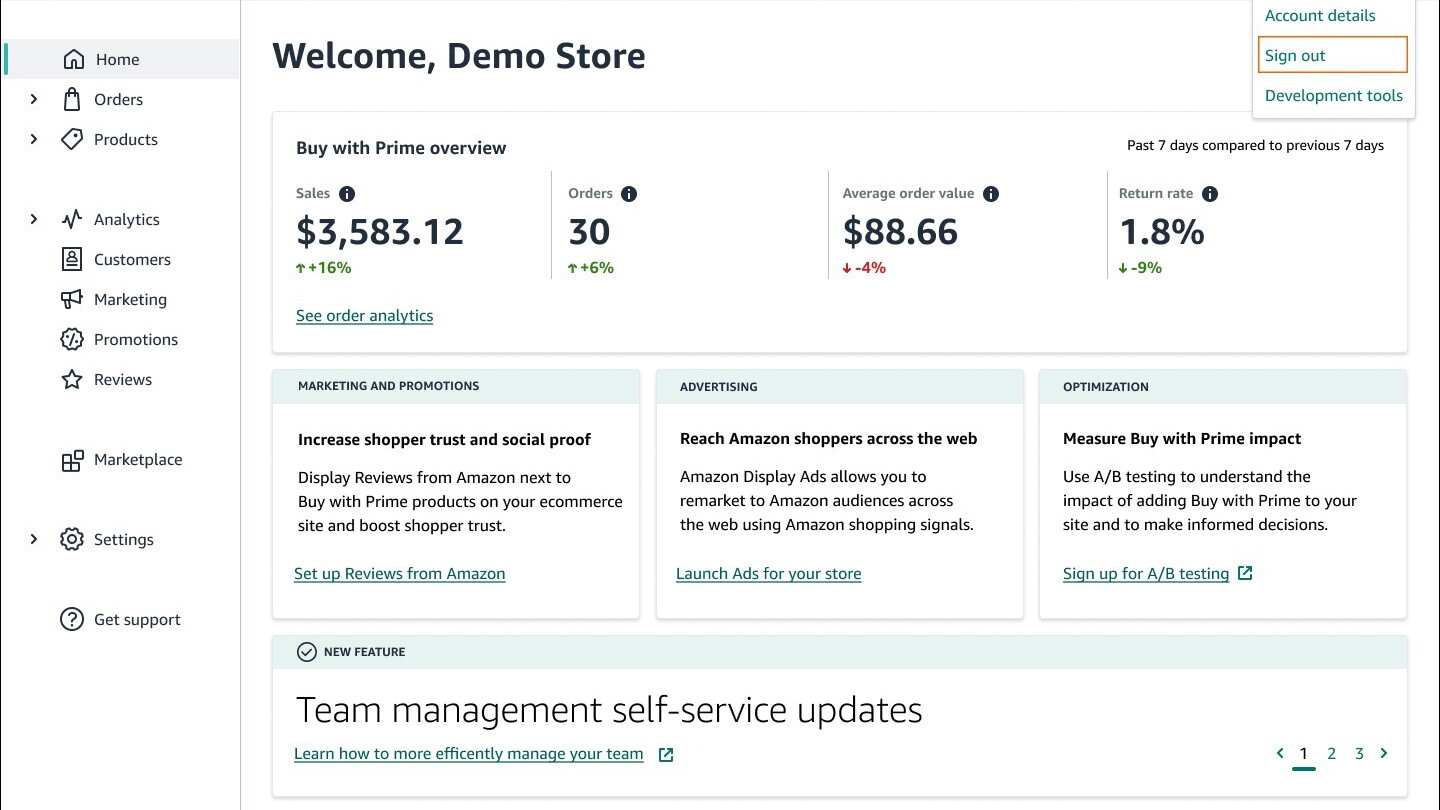Jump to announcement page 1
1440x810 pixels.
(1304, 754)
